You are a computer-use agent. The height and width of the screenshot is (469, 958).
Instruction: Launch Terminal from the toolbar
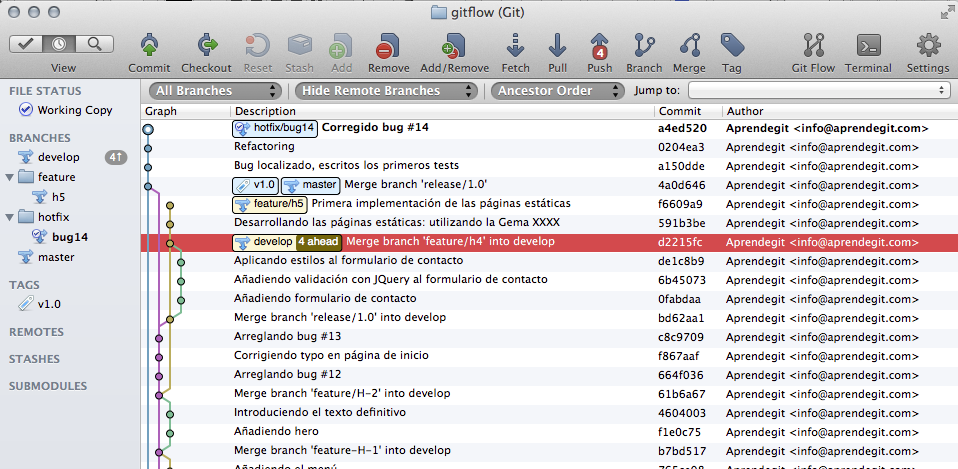pos(868,46)
